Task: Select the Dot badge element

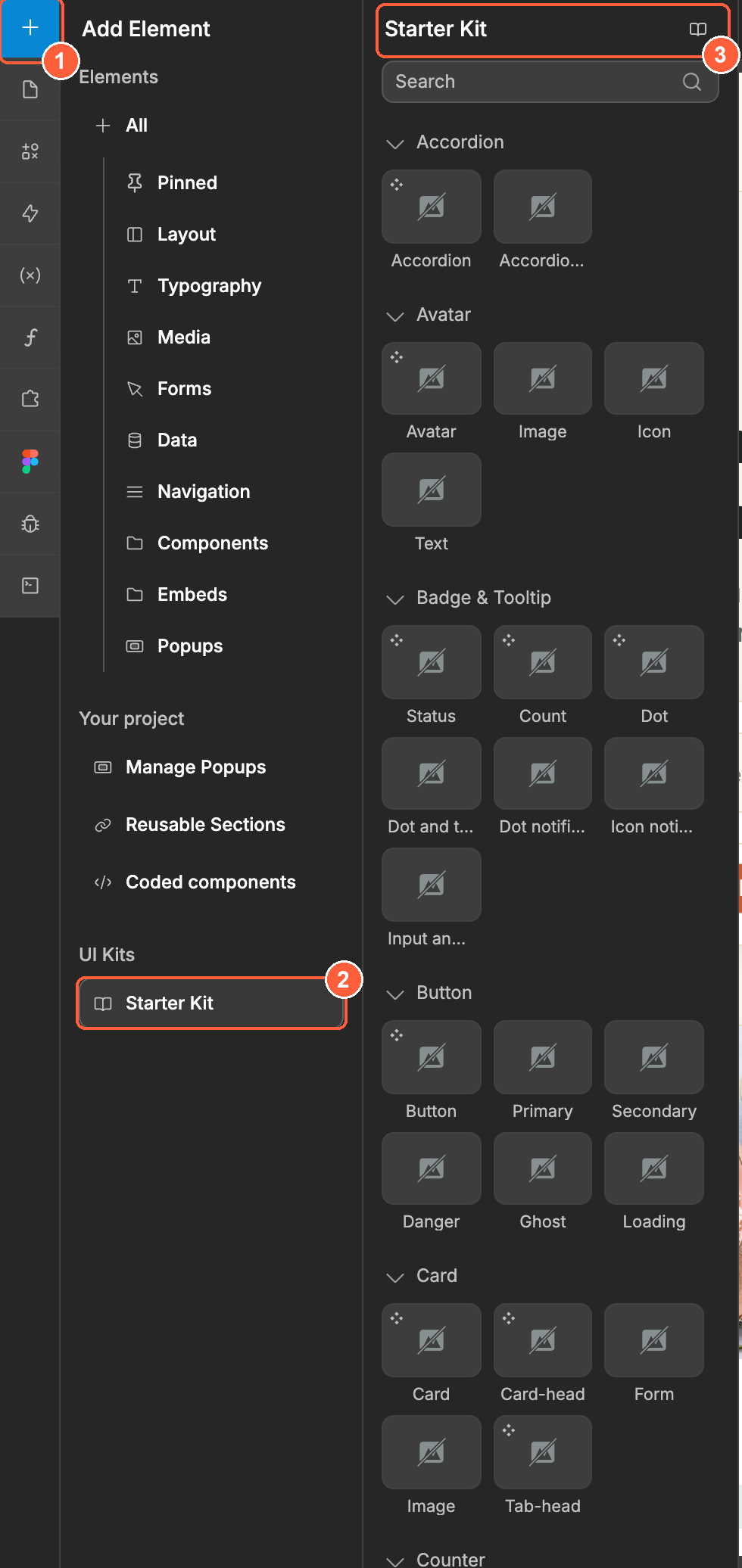Action: click(654, 661)
